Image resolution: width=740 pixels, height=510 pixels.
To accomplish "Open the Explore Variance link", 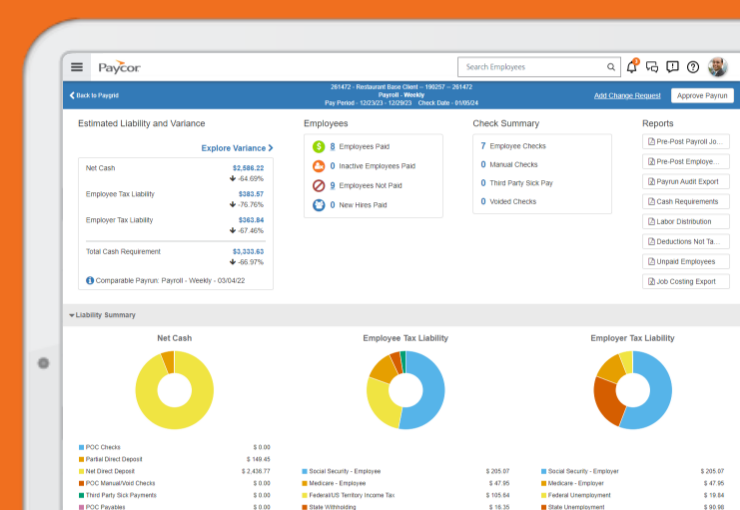I will pos(237,148).
